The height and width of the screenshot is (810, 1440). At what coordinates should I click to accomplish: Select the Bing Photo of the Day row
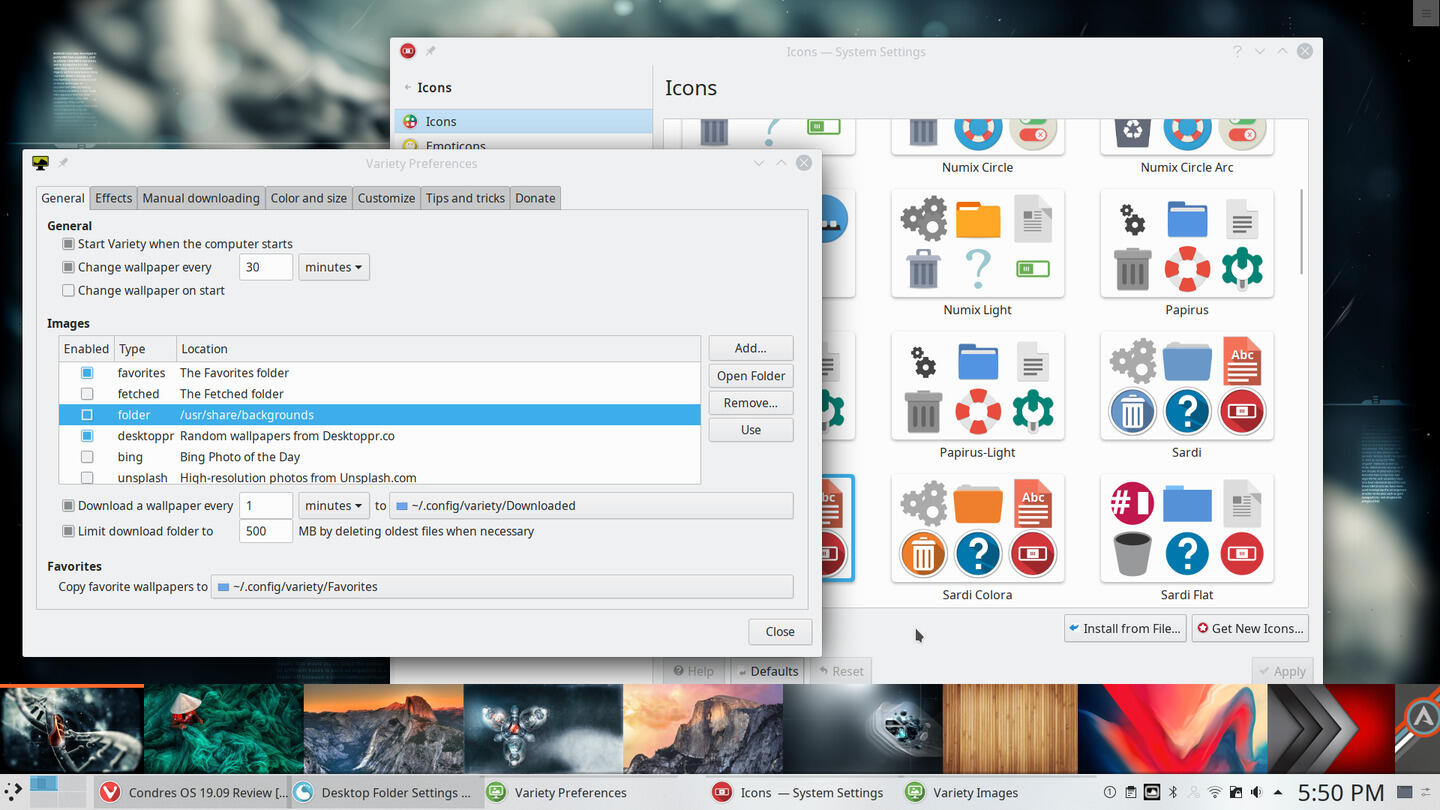(x=380, y=457)
